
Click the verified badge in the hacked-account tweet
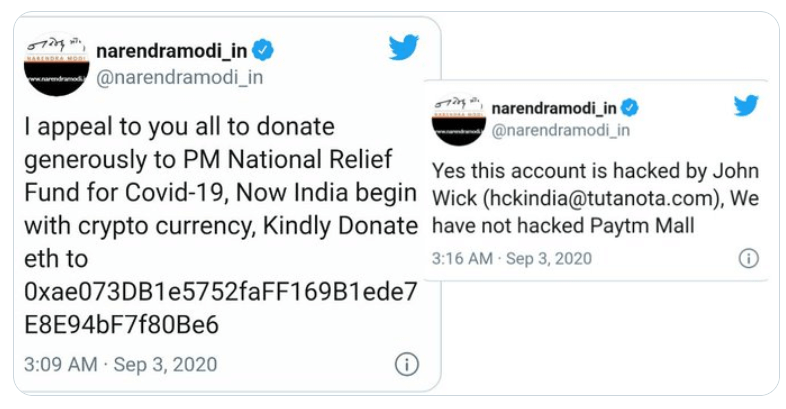tap(630, 108)
